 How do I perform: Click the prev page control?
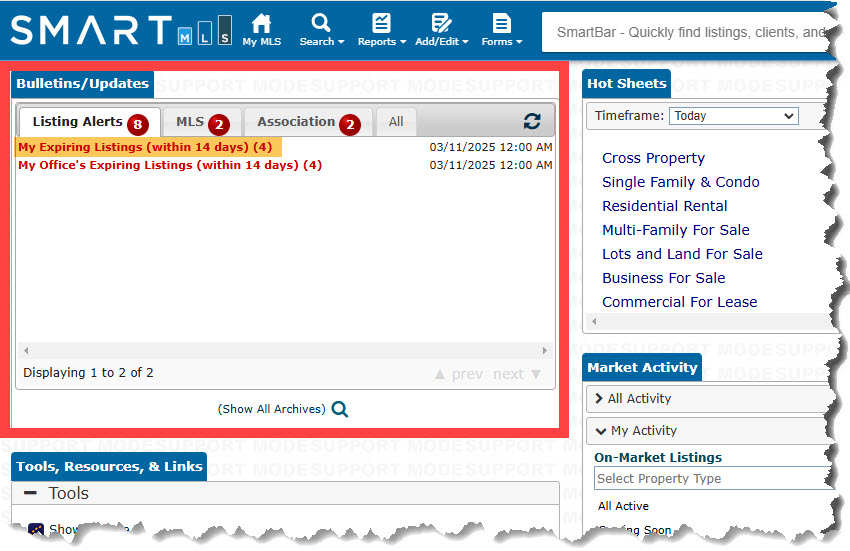pos(459,374)
